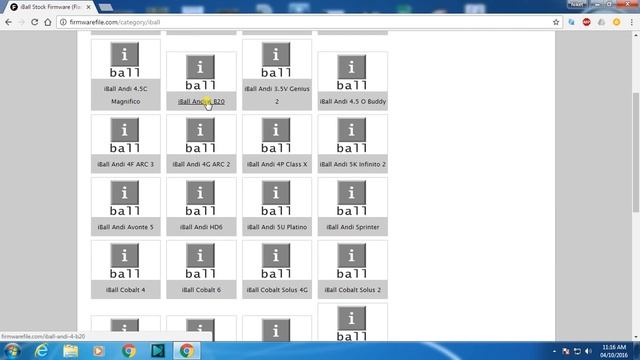Switch to the active Chrome taskbar window

click(187, 351)
